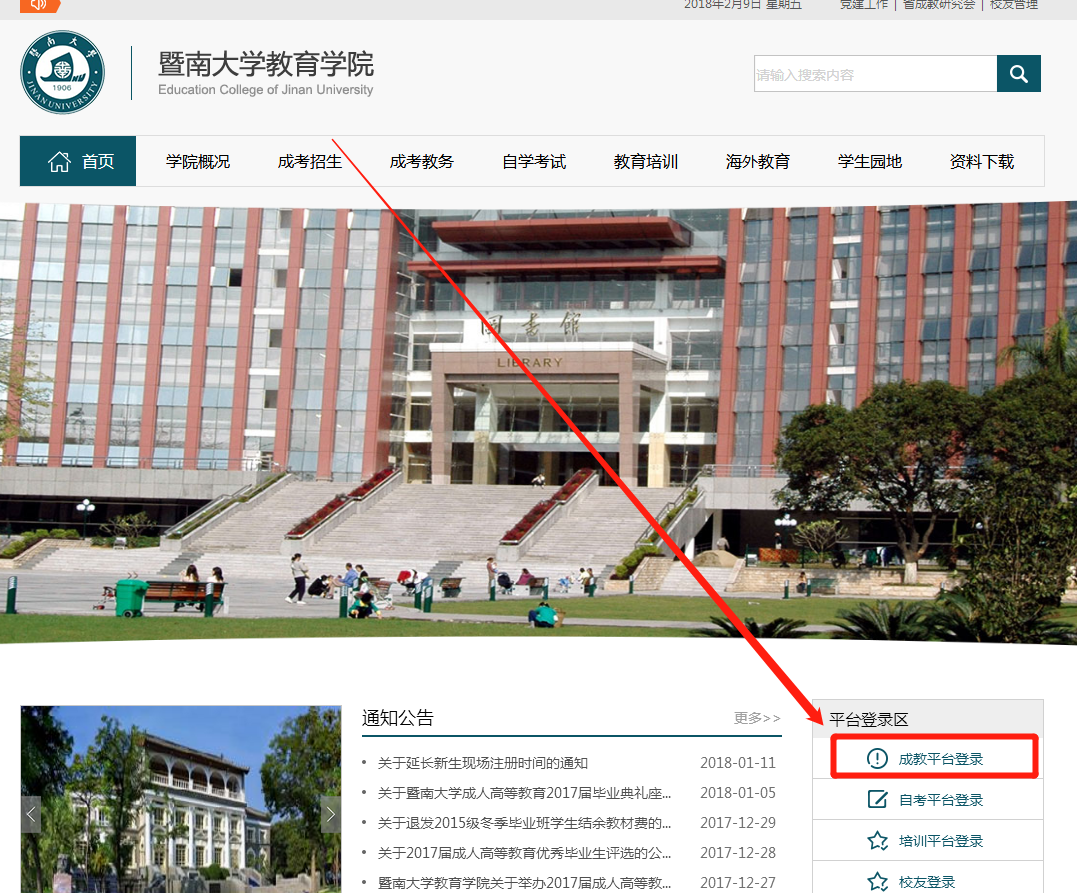Click 自考平台登录 link
The height and width of the screenshot is (893, 1077).
(x=941, y=800)
